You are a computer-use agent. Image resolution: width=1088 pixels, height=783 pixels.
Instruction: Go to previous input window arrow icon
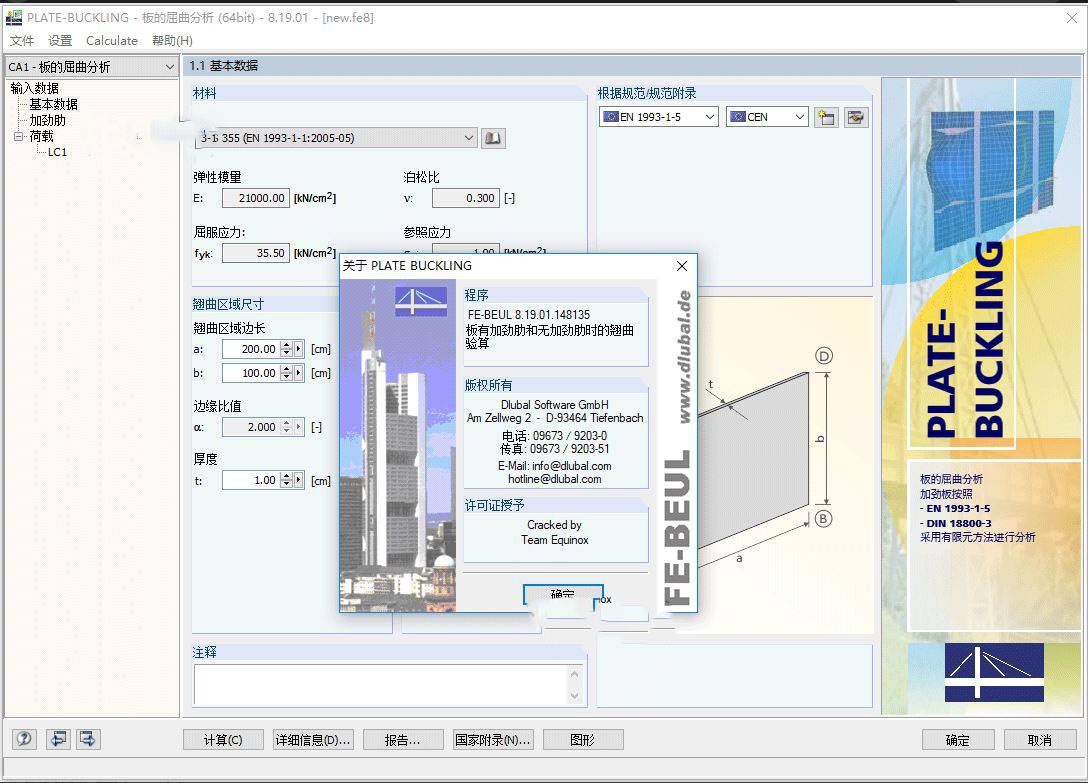(58, 739)
